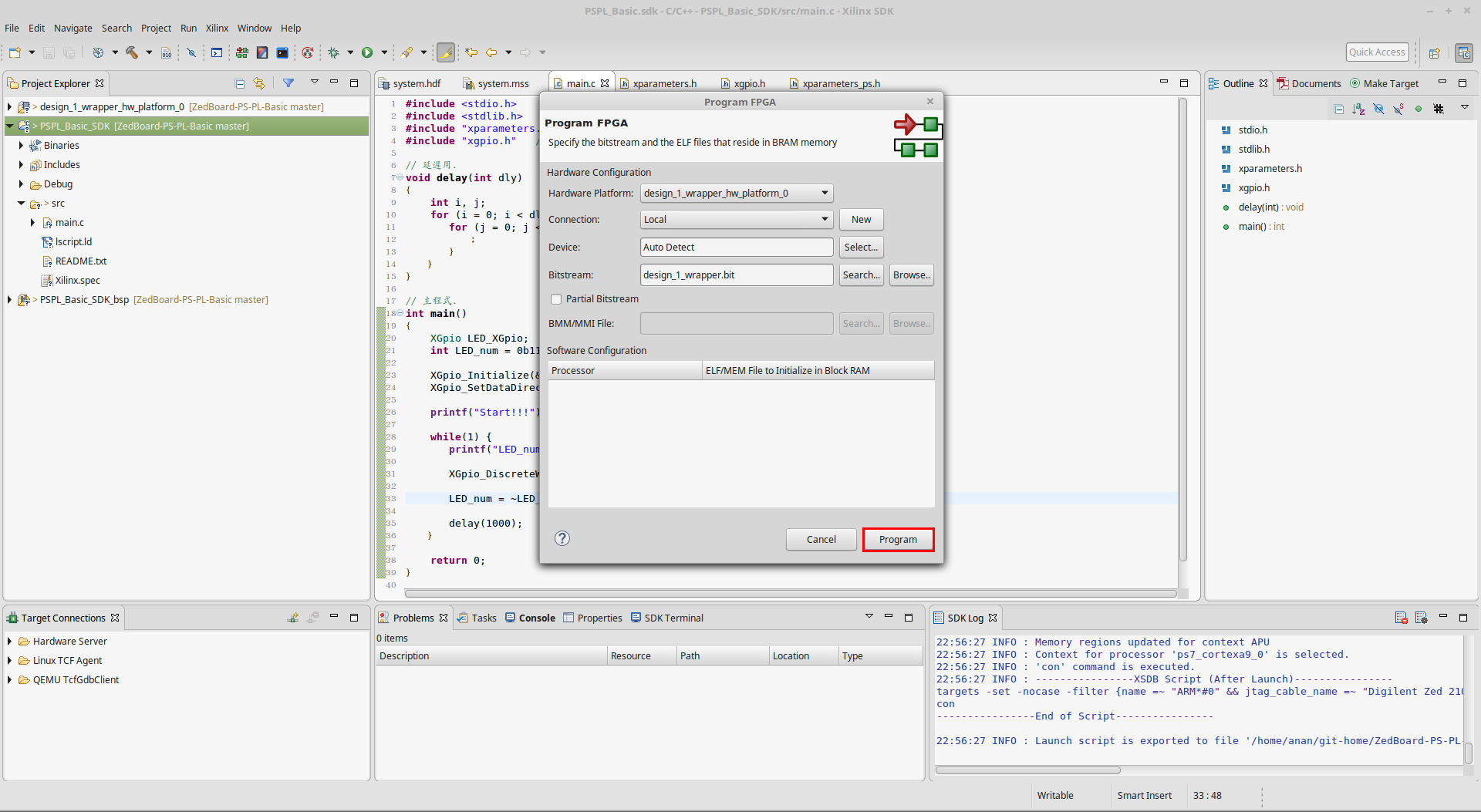Click the SDK Log horizontal scrollbar
This screenshot has width=1481, height=812.
pos(1027,770)
